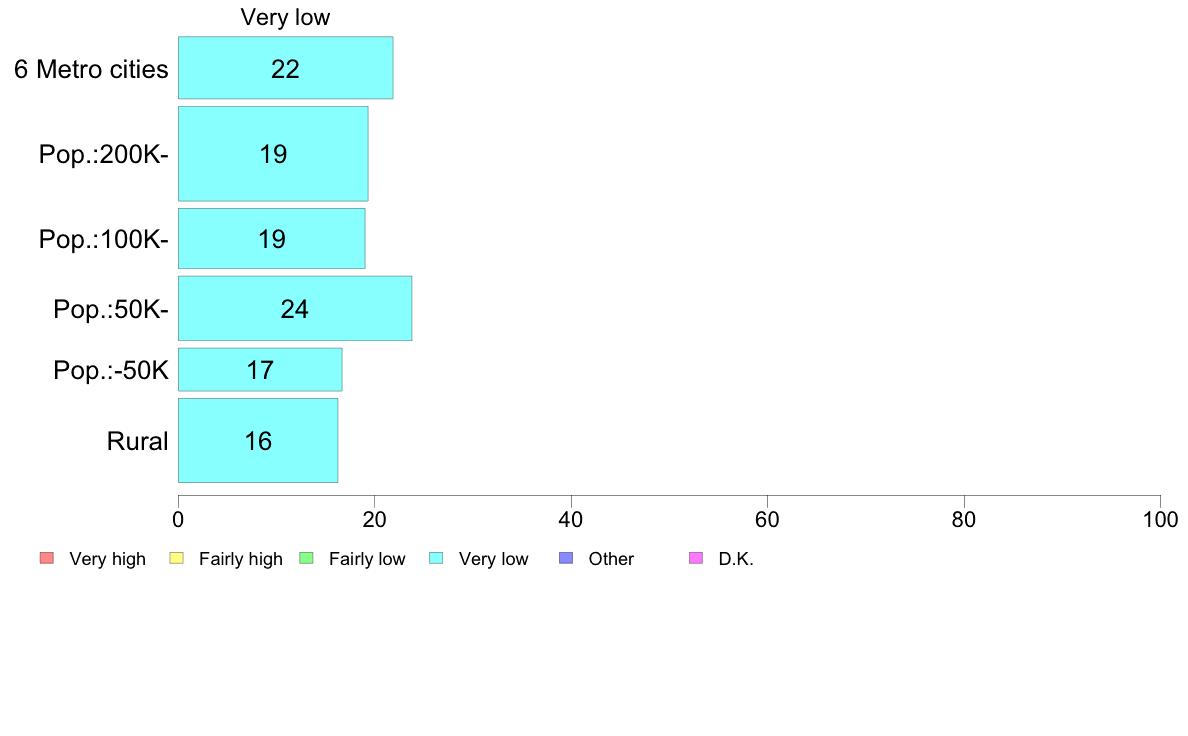This screenshot has width=1188, height=736.
Task: Select the Pop.:200K- bar showing 19
Action: coord(273,154)
